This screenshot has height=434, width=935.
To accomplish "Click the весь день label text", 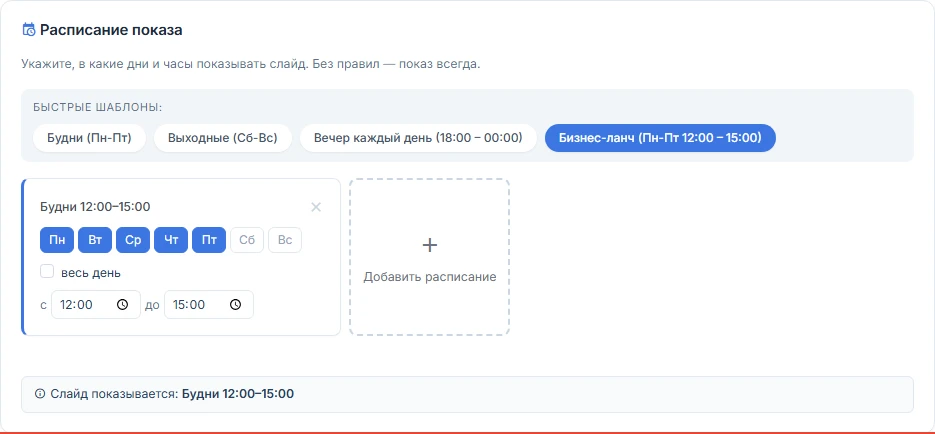I will pyautogui.click(x=91, y=273).
